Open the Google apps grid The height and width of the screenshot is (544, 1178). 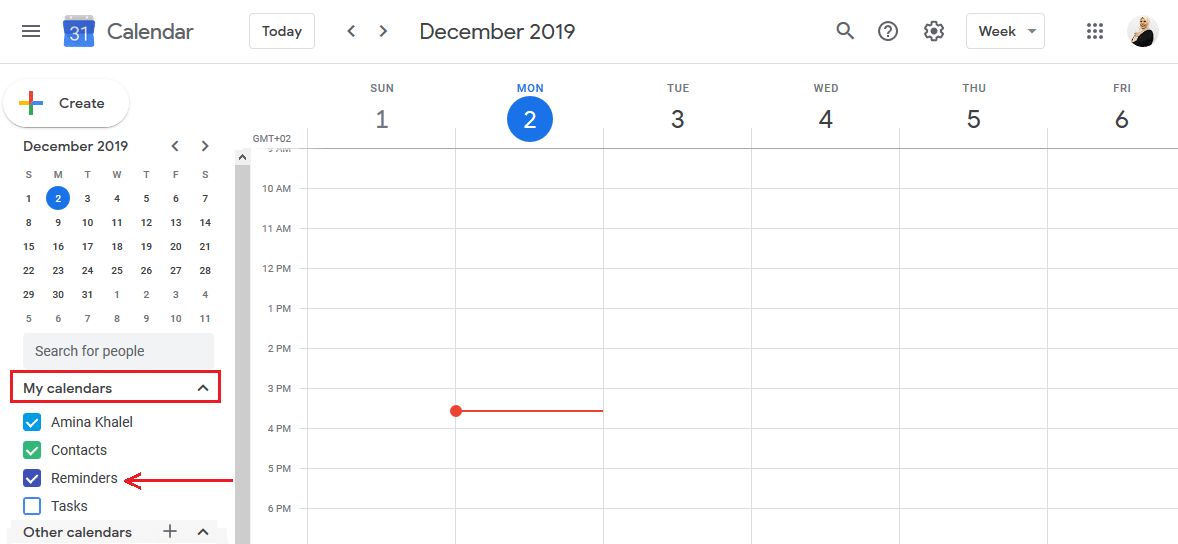[1095, 32]
